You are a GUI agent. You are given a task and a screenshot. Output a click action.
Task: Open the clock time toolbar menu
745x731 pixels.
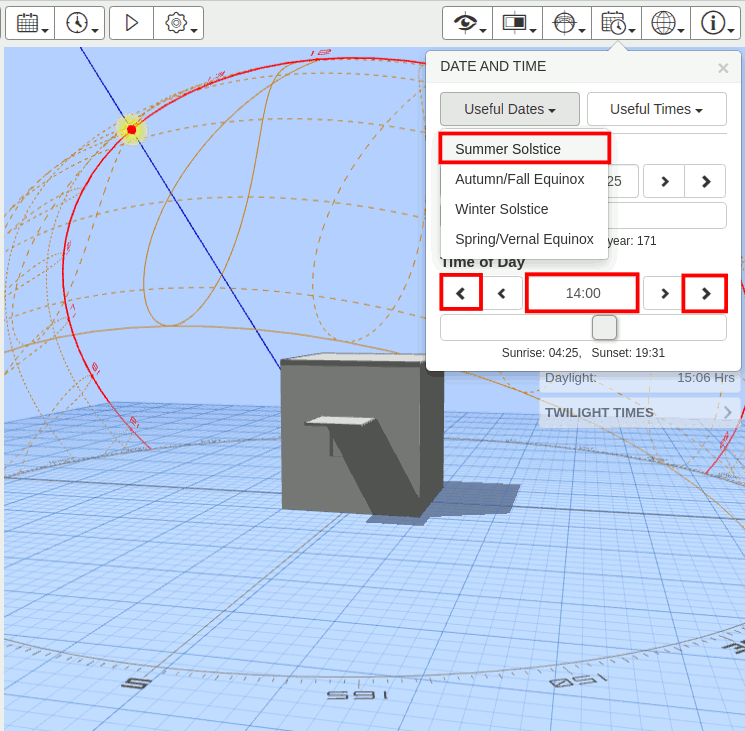tap(79, 24)
